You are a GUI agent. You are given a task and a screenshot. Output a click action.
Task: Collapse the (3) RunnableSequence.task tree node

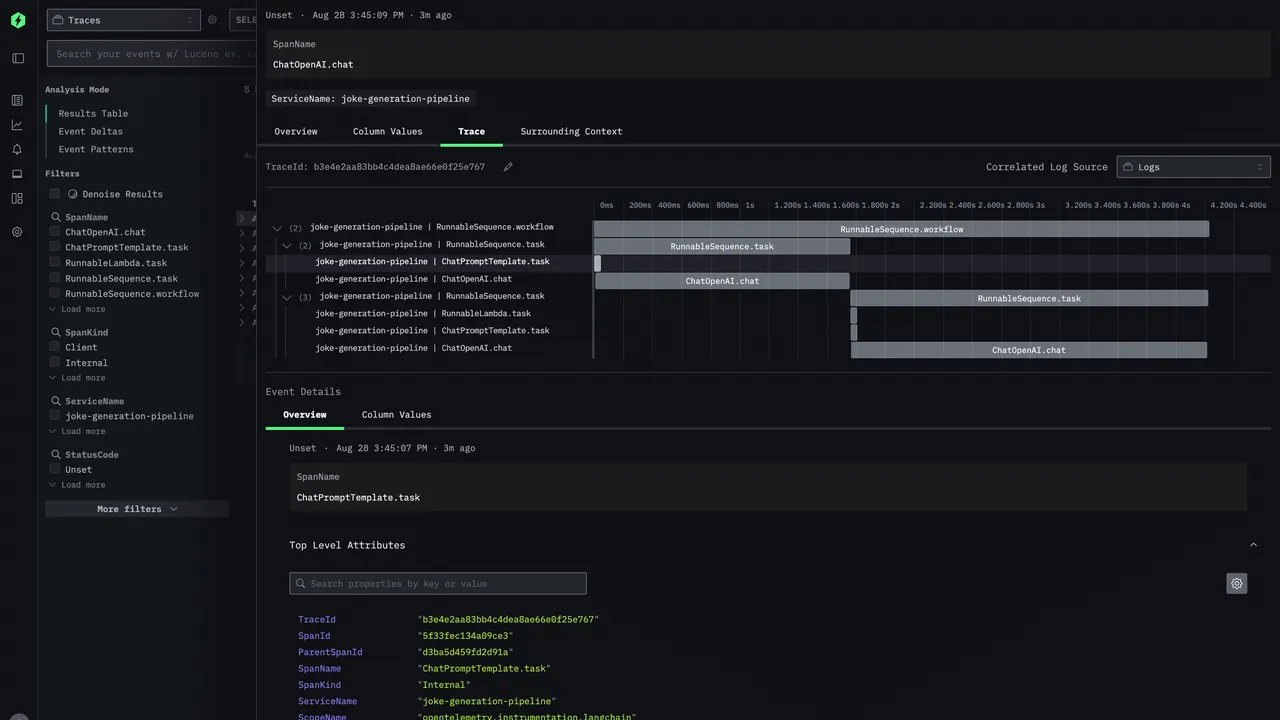tap(287, 297)
